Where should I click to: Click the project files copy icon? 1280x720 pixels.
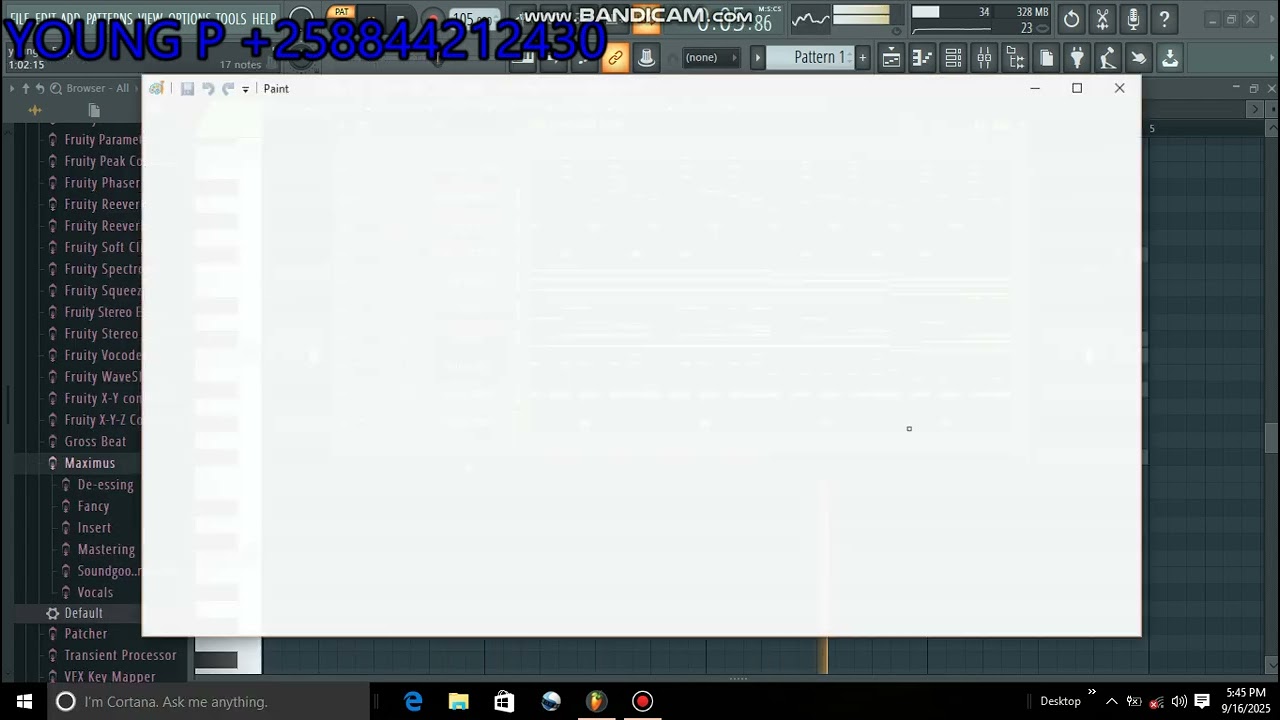(1046, 58)
